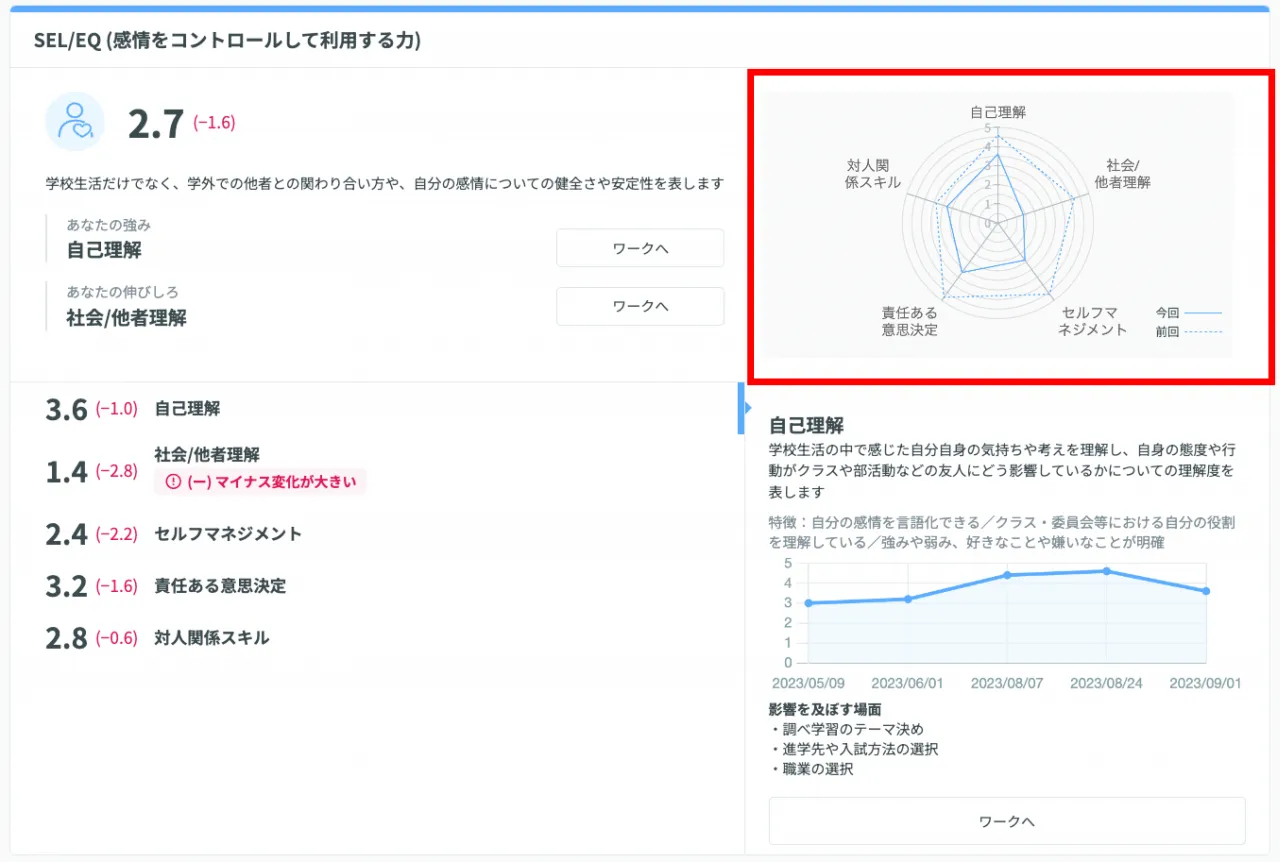The height and width of the screenshot is (862, 1280).
Task: Select the 自己理解 score row
Action: (375, 409)
